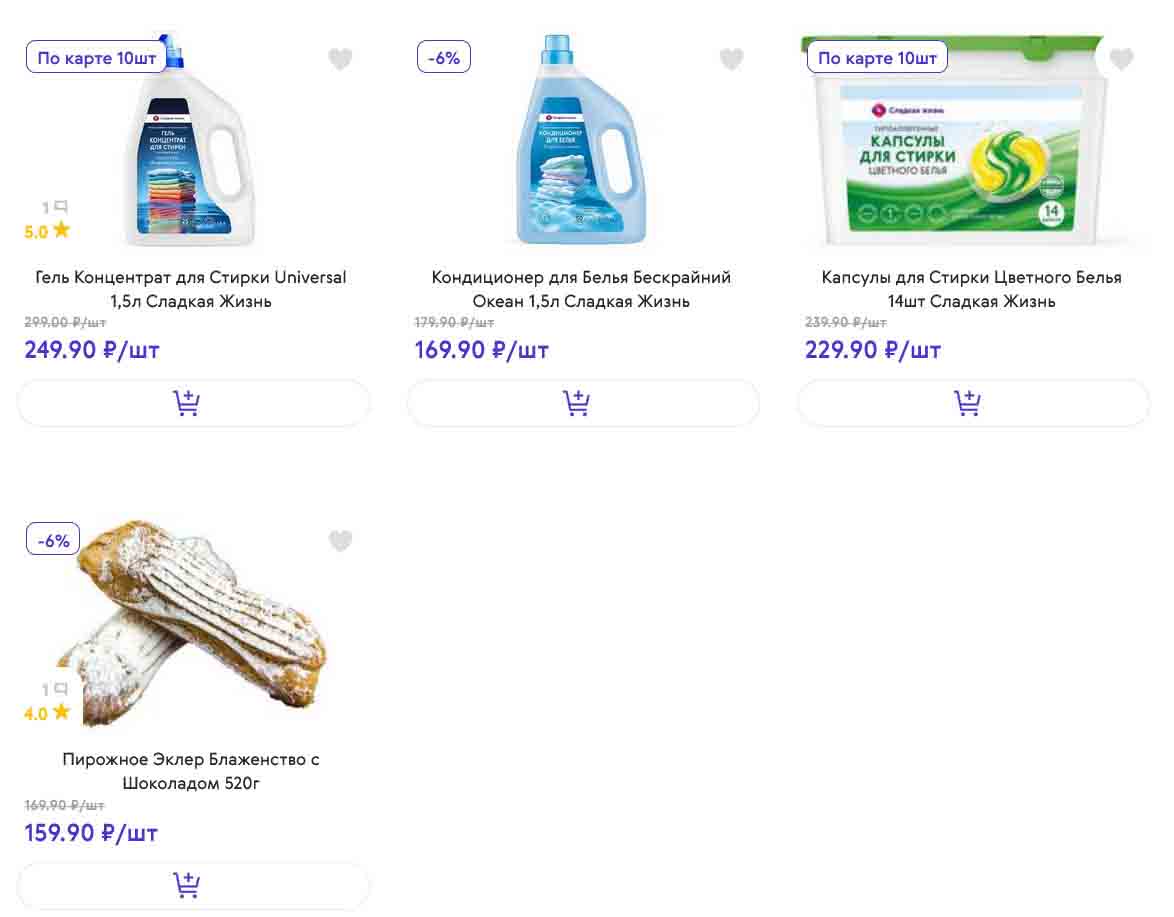Toggle heart on Эклер Блаженство pastry
The width and height of the screenshot is (1174, 917).
(x=340, y=541)
